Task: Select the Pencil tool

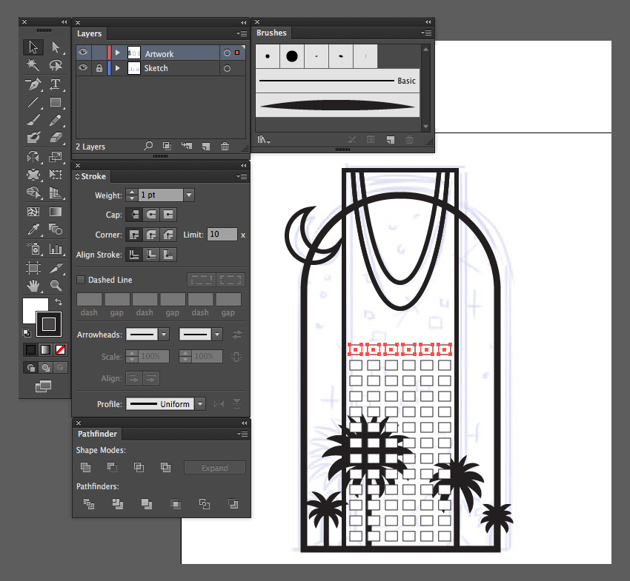Action: 55,120
